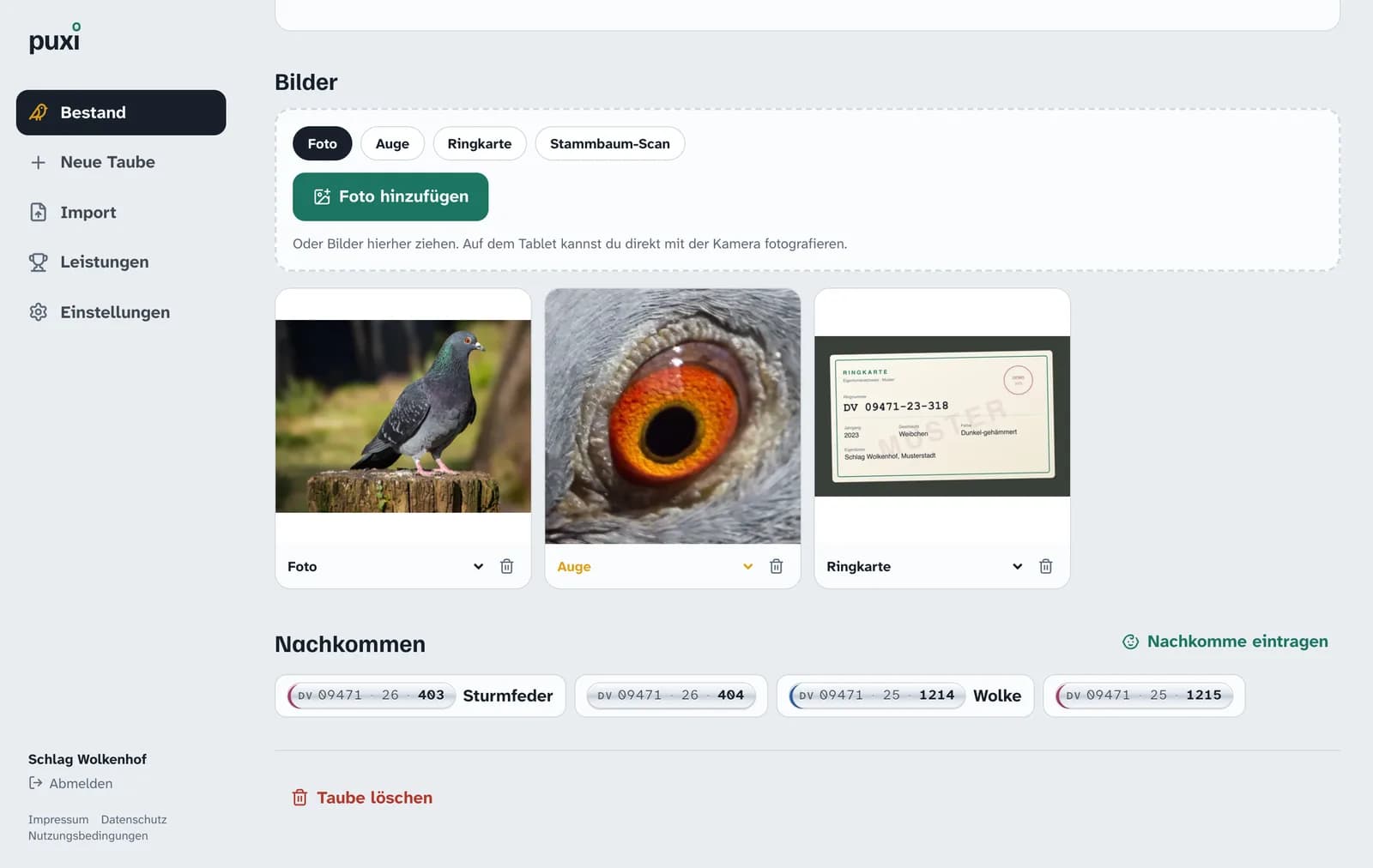Select the Auge image type pill
This screenshot has width=1373, height=868.
click(x=392, y=143)
